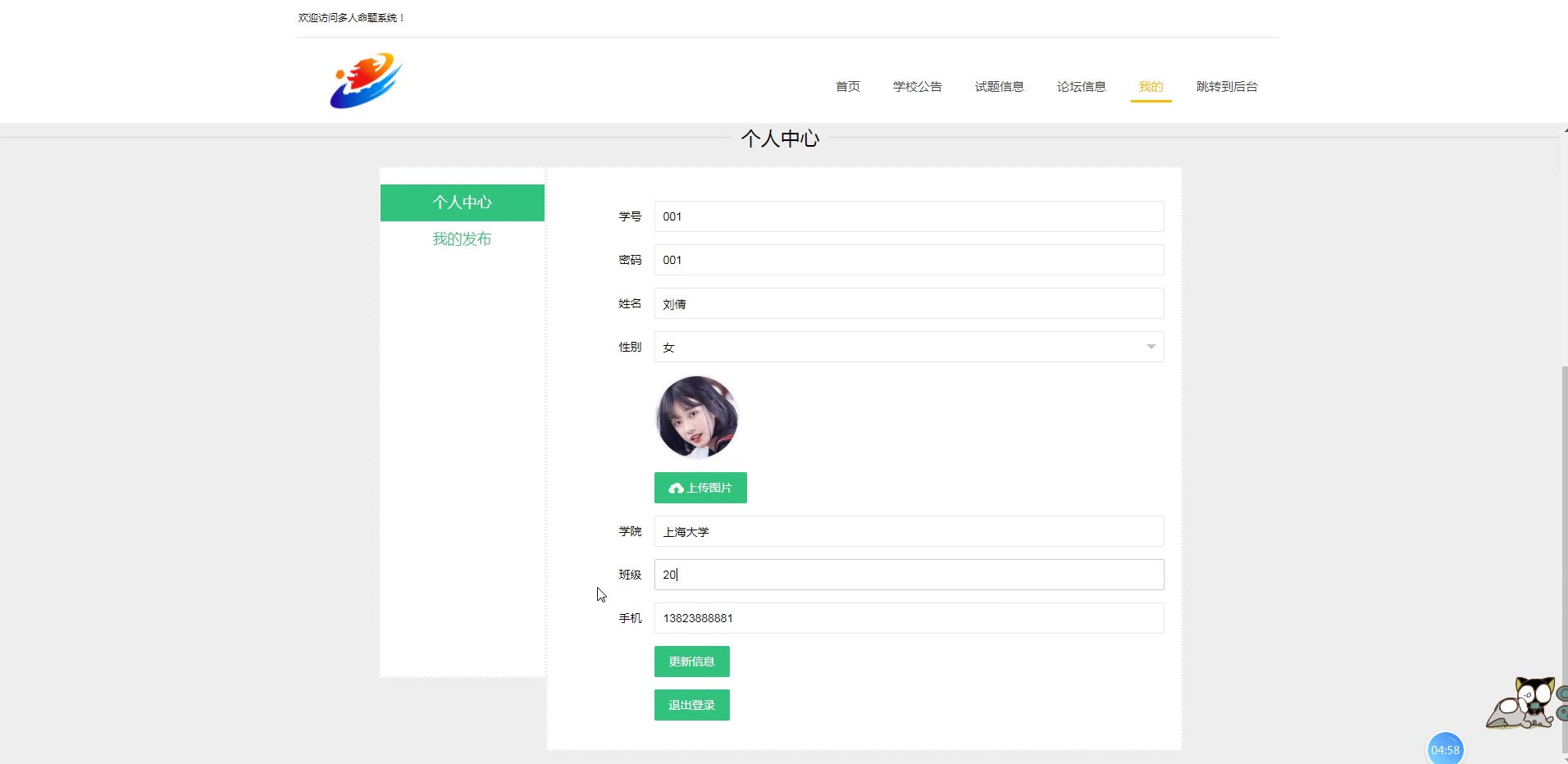The height and width of the screenshot is (764, 1568).
Task: Open the 首页 navigation item
Action: (848, 86)
